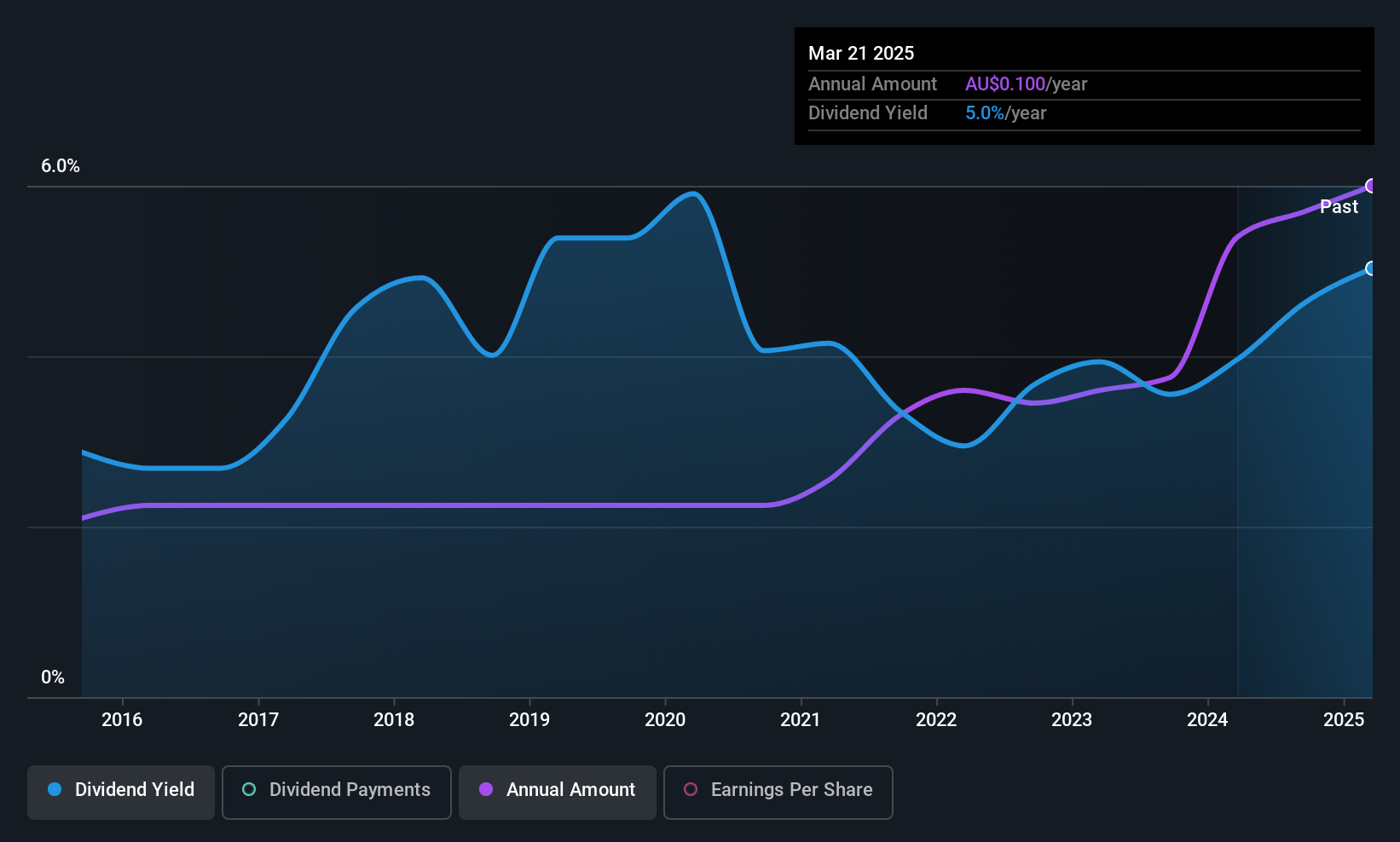Click the teal Dividend Payments legend circle
Screen dimensions: 1400x842
[249, 790]
